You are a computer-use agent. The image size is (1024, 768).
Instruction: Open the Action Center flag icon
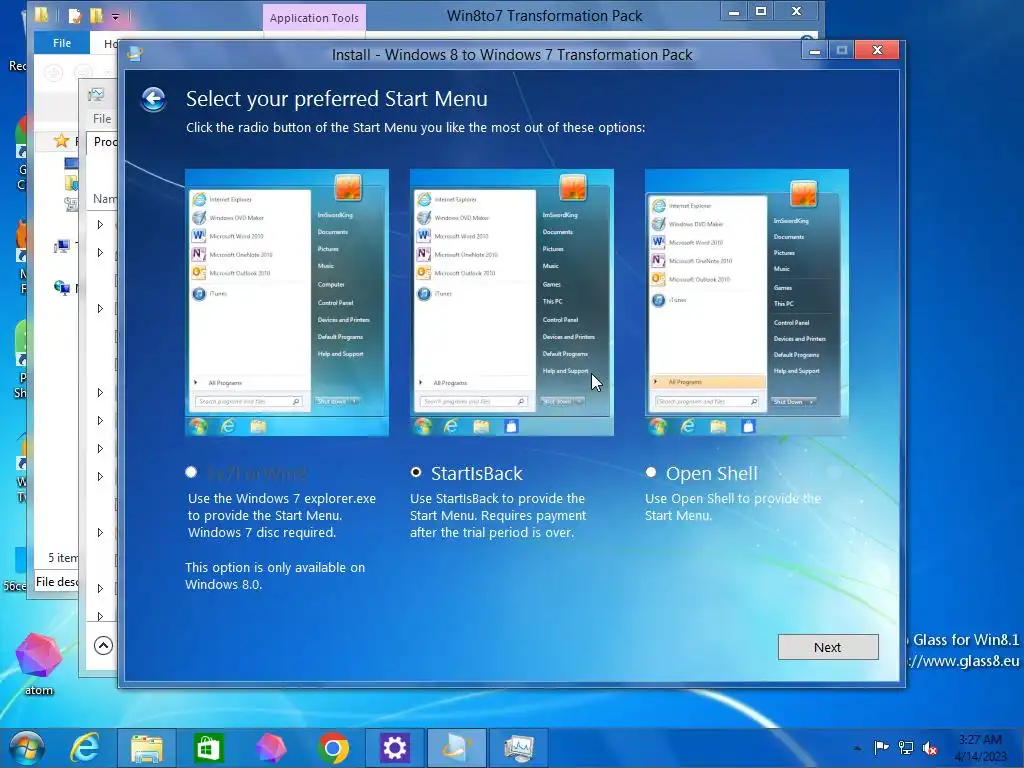coord(882,747)
